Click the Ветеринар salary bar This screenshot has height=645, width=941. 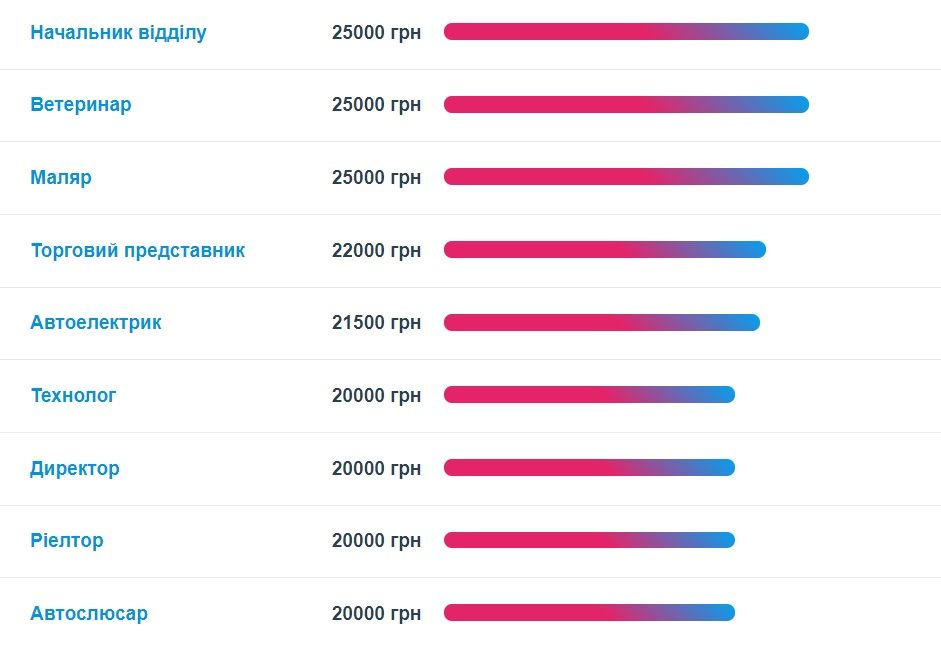tap(626, 104)
